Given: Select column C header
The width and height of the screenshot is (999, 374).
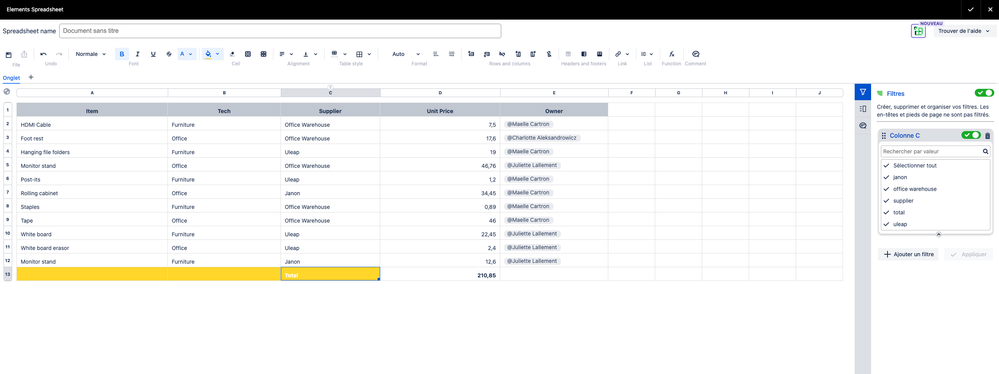Looking at the screenshot, I should coord(330,93).
